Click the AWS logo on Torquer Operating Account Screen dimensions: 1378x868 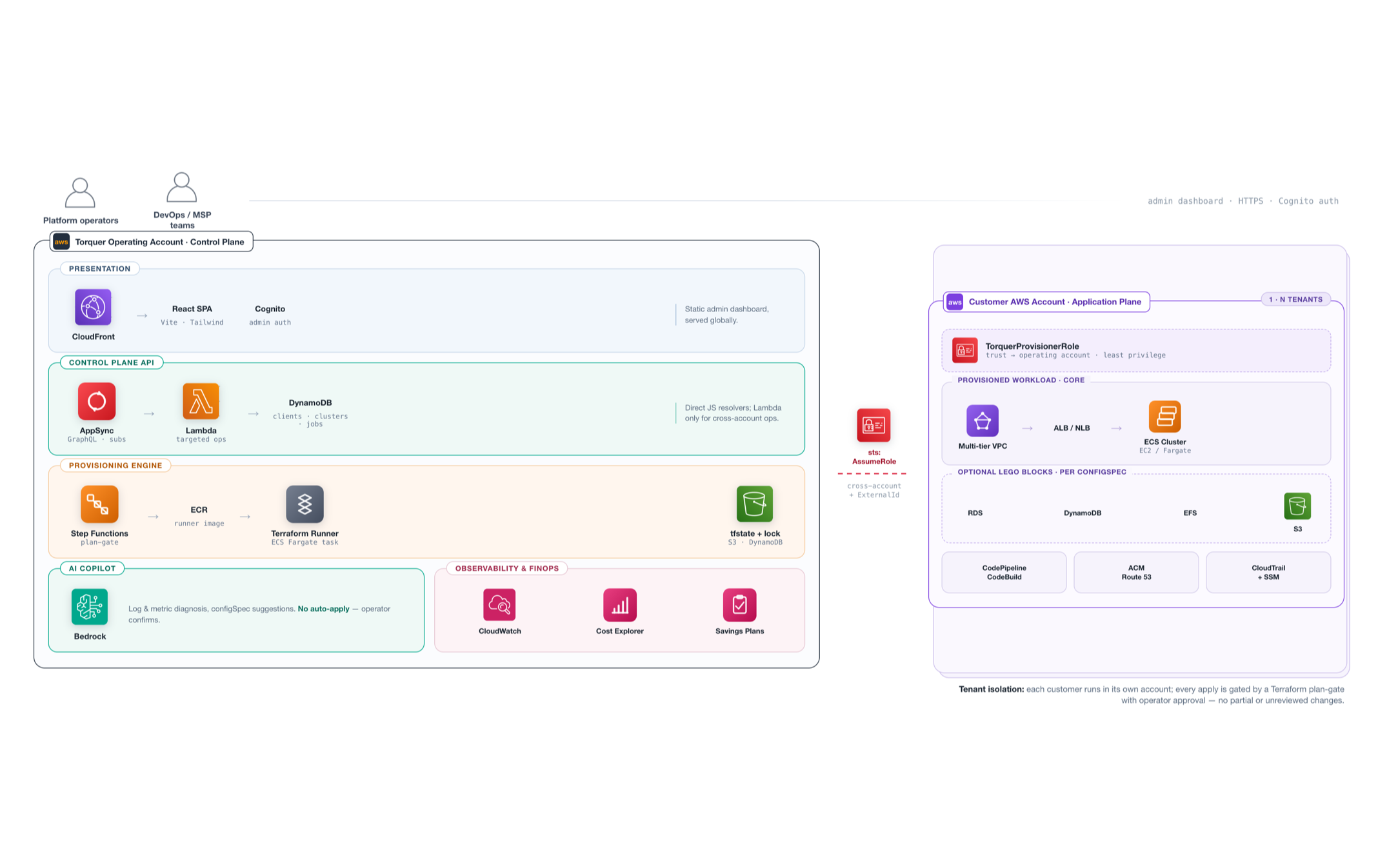click(61, 242)
